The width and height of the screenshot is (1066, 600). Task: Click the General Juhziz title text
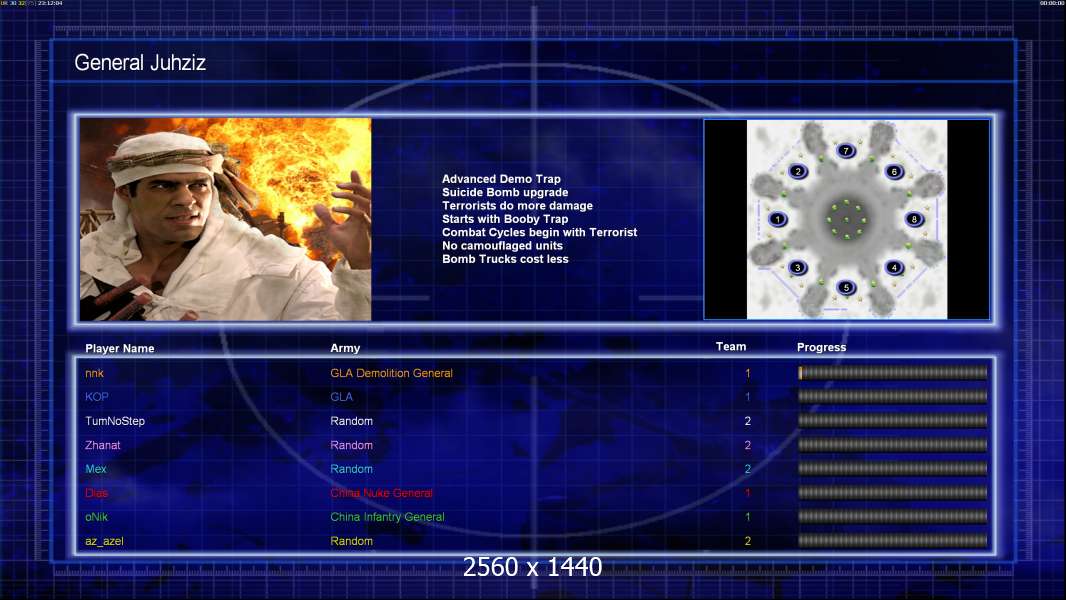(140, 64)
